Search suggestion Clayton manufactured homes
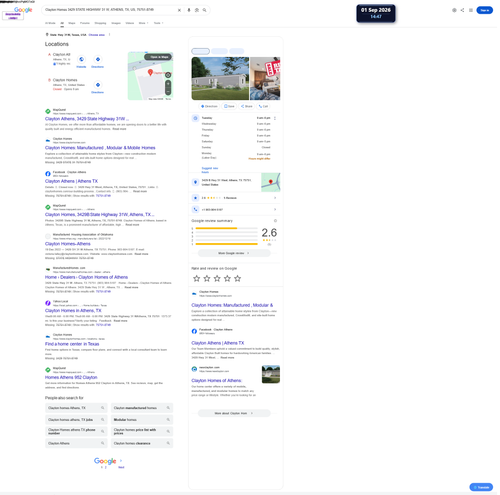Viewport: 500px width, 495px height. (142, 408)
